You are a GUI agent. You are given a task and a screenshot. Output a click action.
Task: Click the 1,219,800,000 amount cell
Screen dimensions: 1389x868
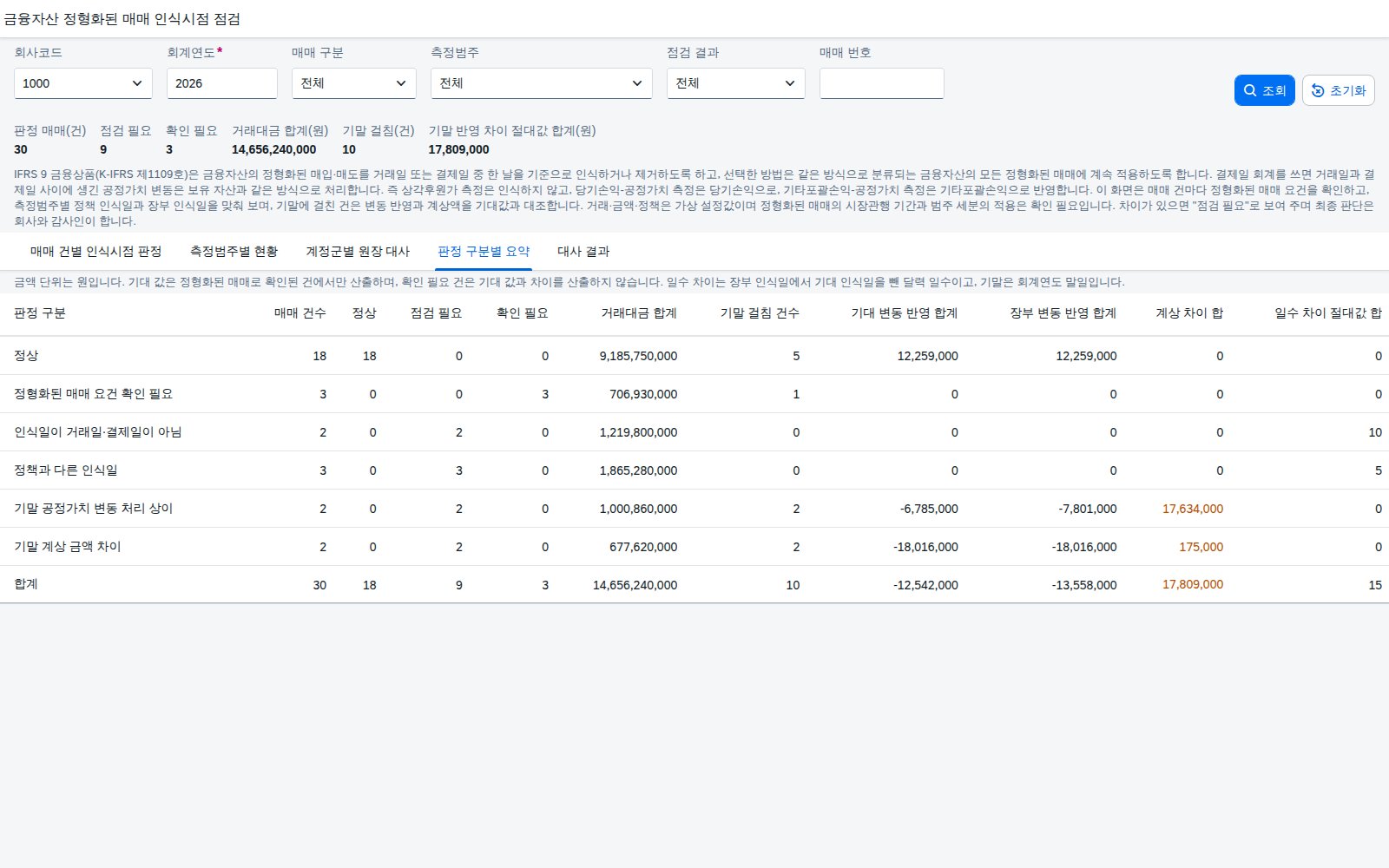(638, 432)
